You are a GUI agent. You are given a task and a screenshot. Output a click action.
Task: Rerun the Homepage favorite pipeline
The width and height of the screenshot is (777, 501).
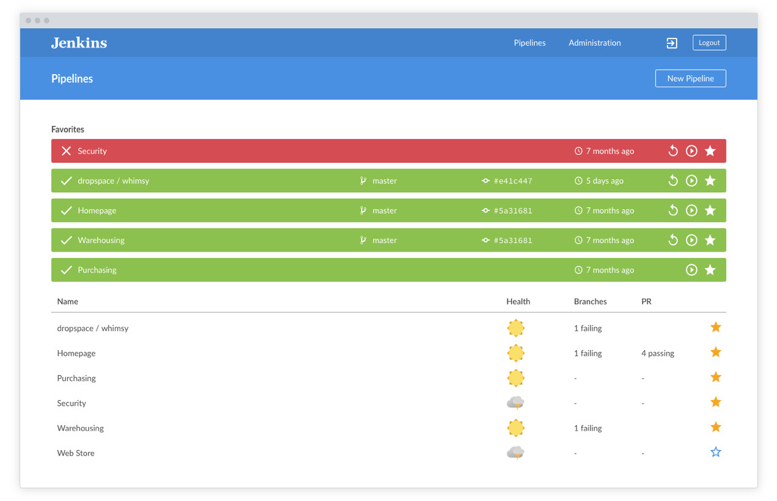[x=672, y=210]
